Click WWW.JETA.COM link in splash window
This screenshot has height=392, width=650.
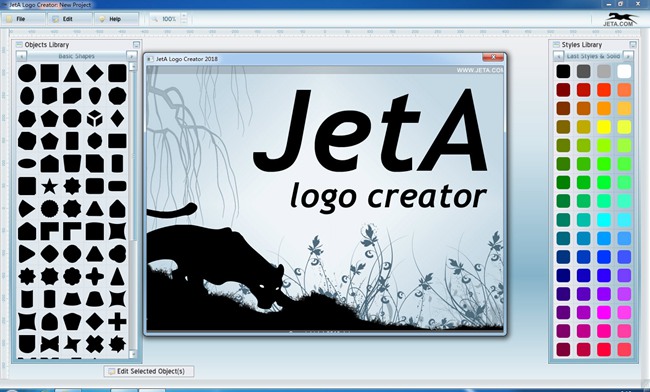coord(480,70)
